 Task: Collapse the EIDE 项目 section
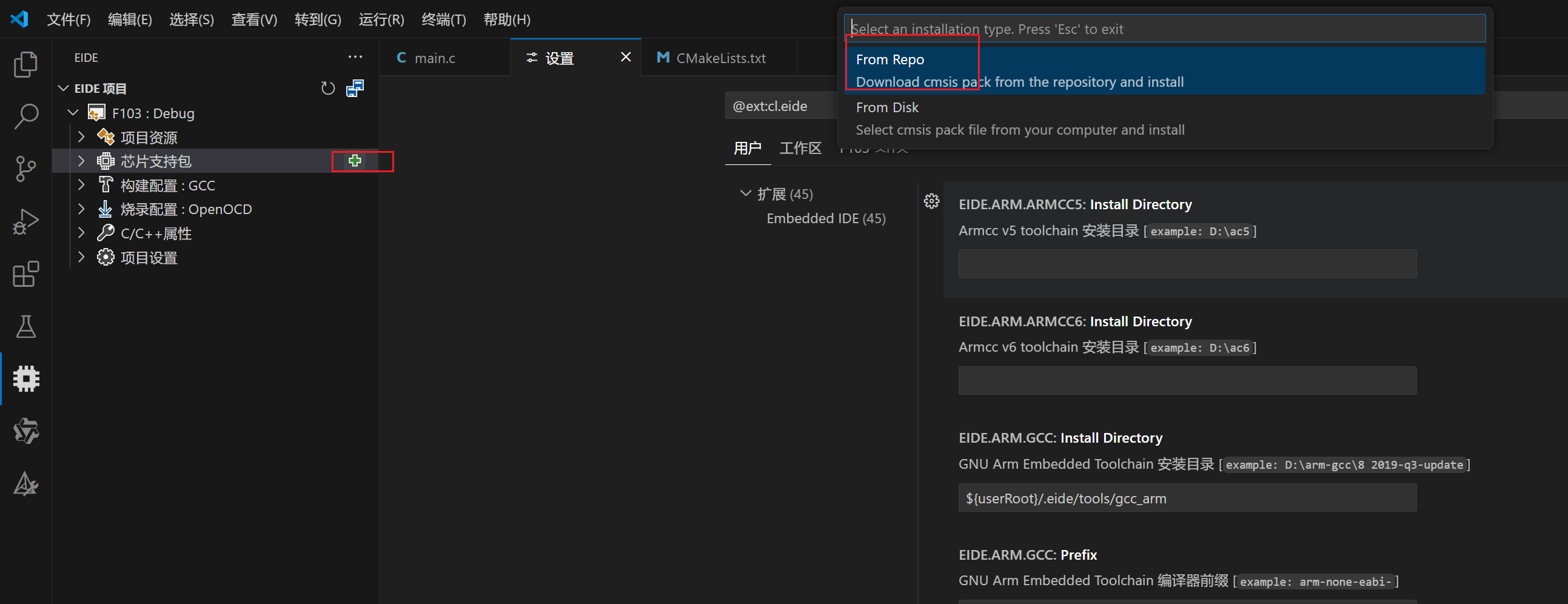click(62, 89)
